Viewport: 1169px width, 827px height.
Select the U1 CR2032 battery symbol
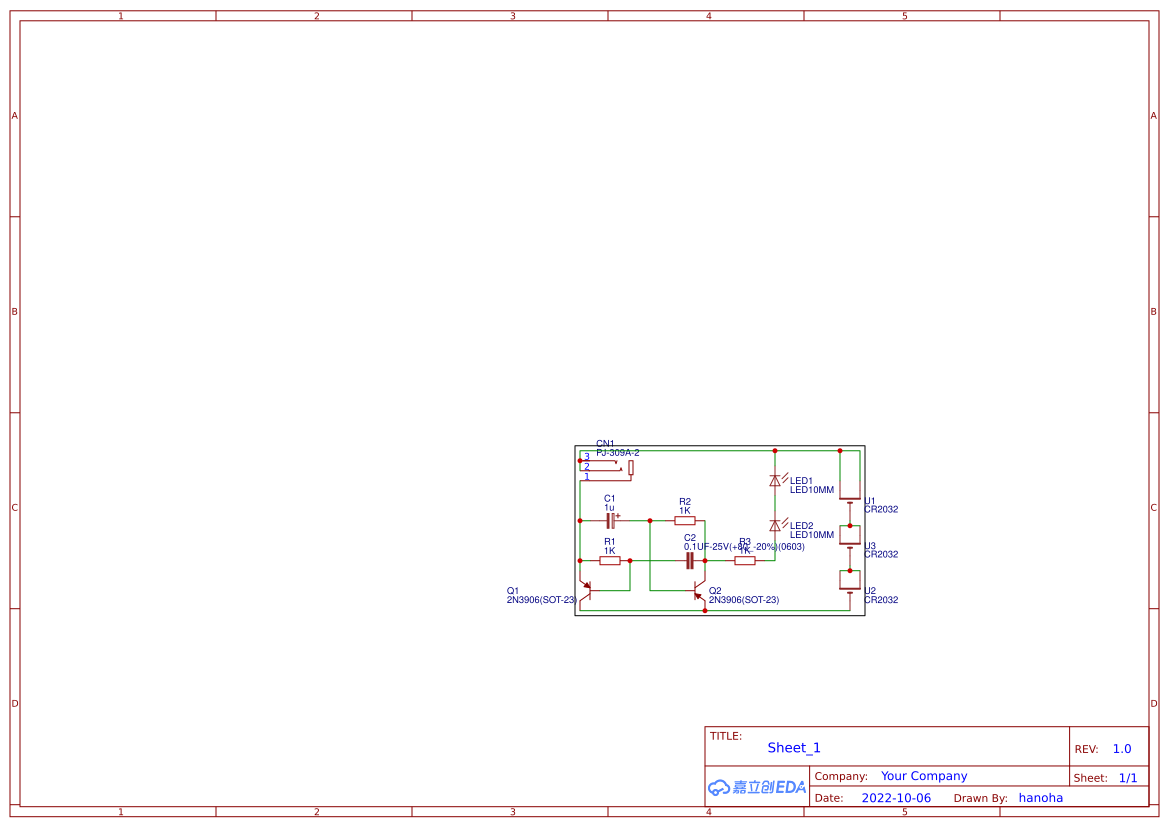click(x=849, y=492)
